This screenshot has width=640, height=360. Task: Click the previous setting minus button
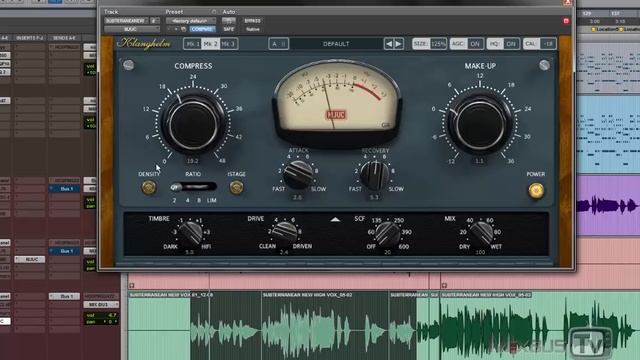(x=169, y=29)
